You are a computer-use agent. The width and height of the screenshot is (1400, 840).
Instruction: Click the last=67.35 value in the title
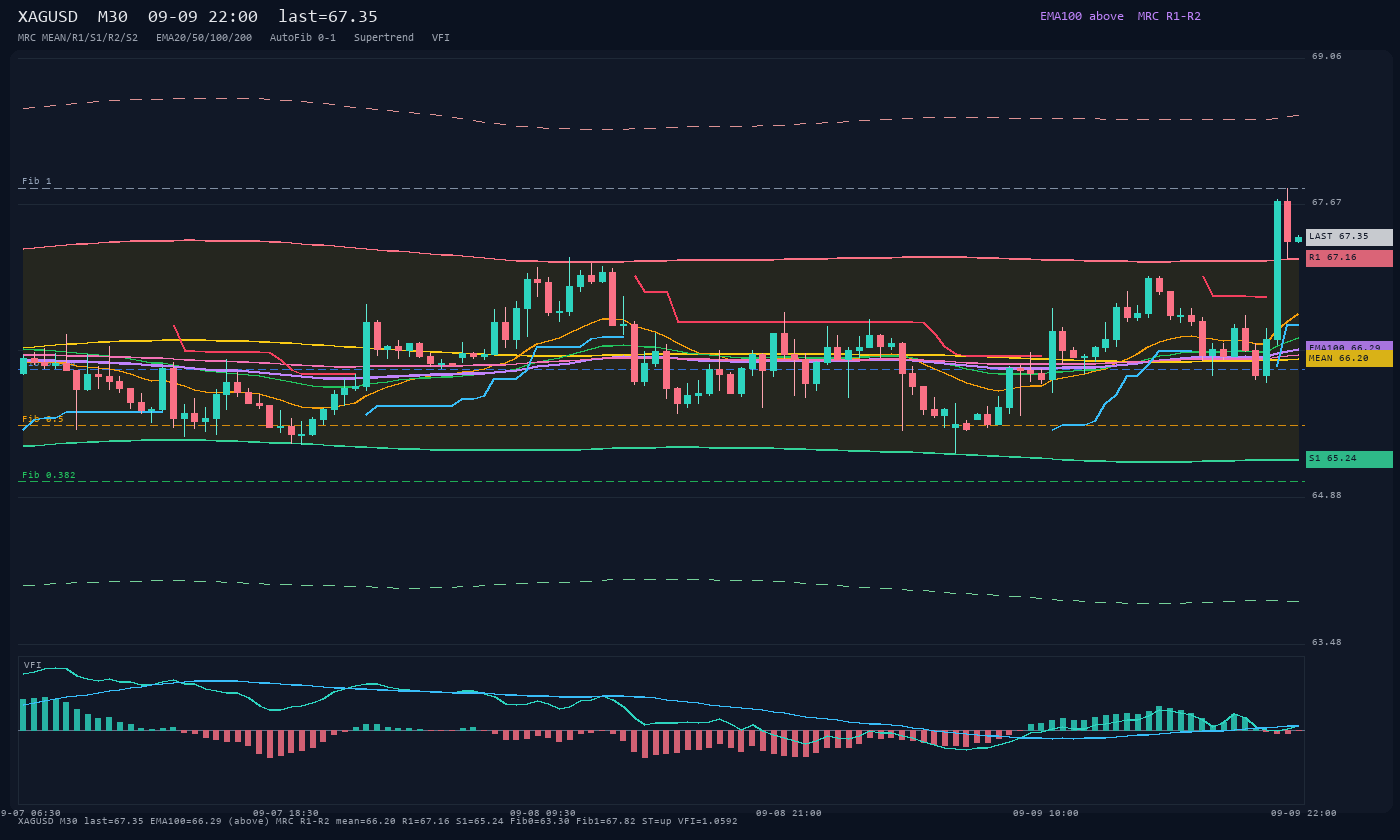click(328, 17)
